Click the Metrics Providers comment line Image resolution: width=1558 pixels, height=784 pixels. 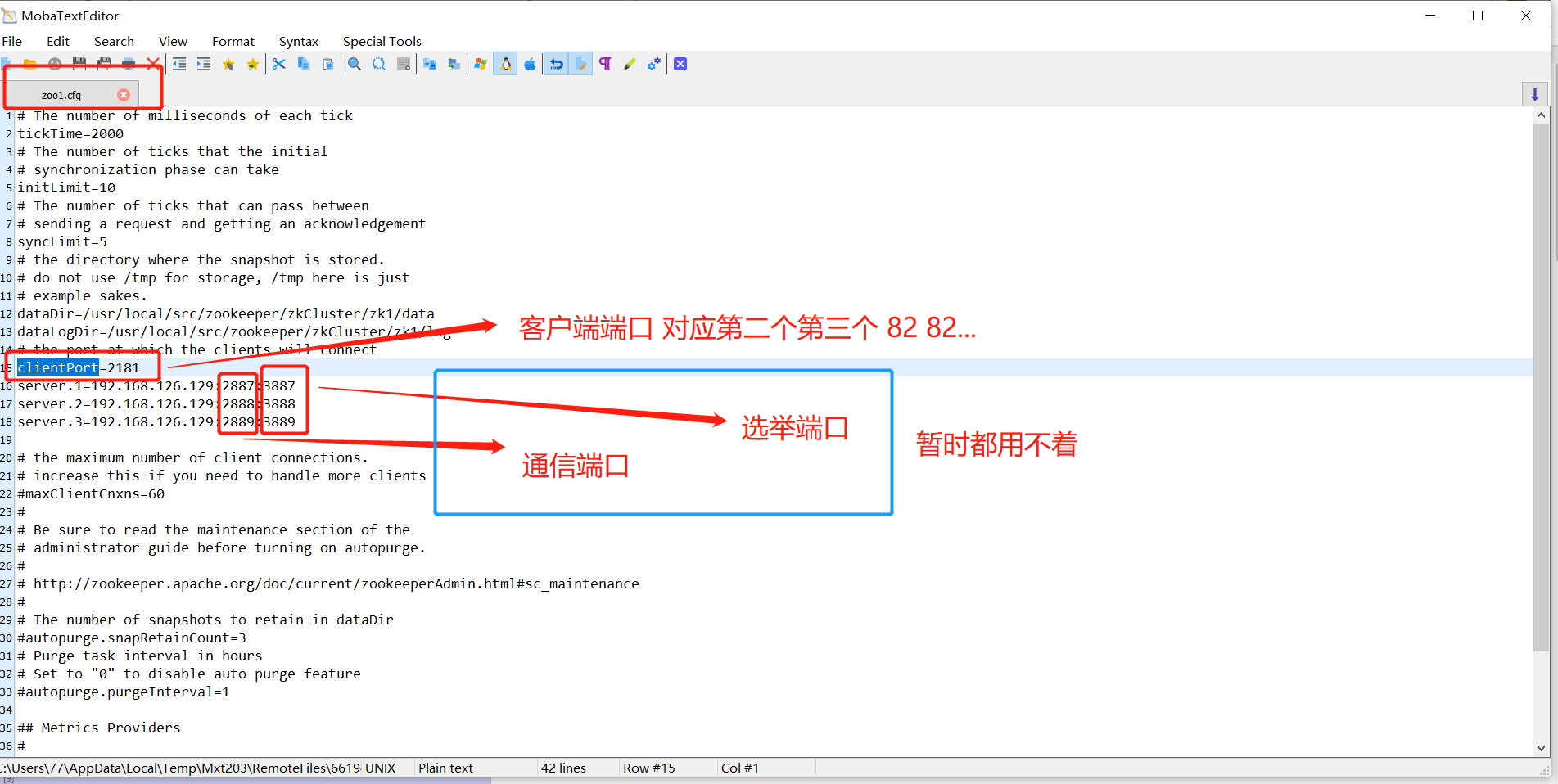99,728
